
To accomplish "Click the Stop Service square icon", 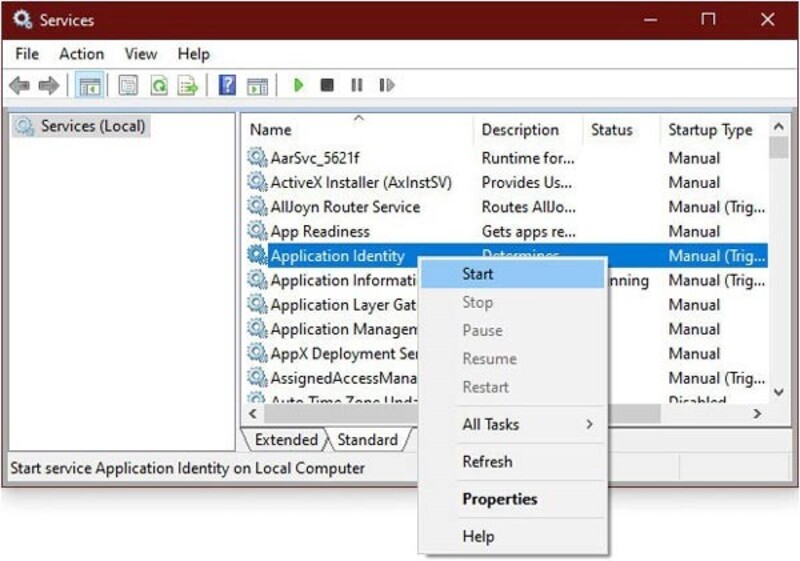I will coord(327,85).
